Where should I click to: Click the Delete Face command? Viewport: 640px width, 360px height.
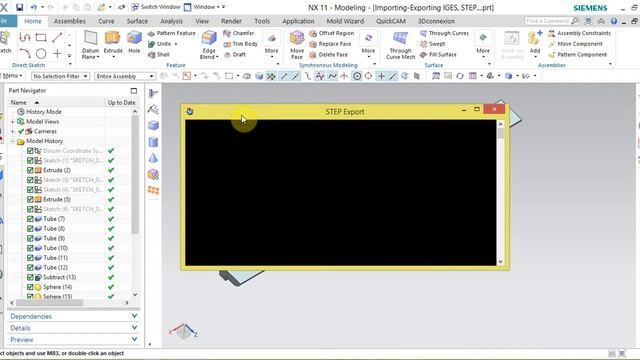coord(329,54)
